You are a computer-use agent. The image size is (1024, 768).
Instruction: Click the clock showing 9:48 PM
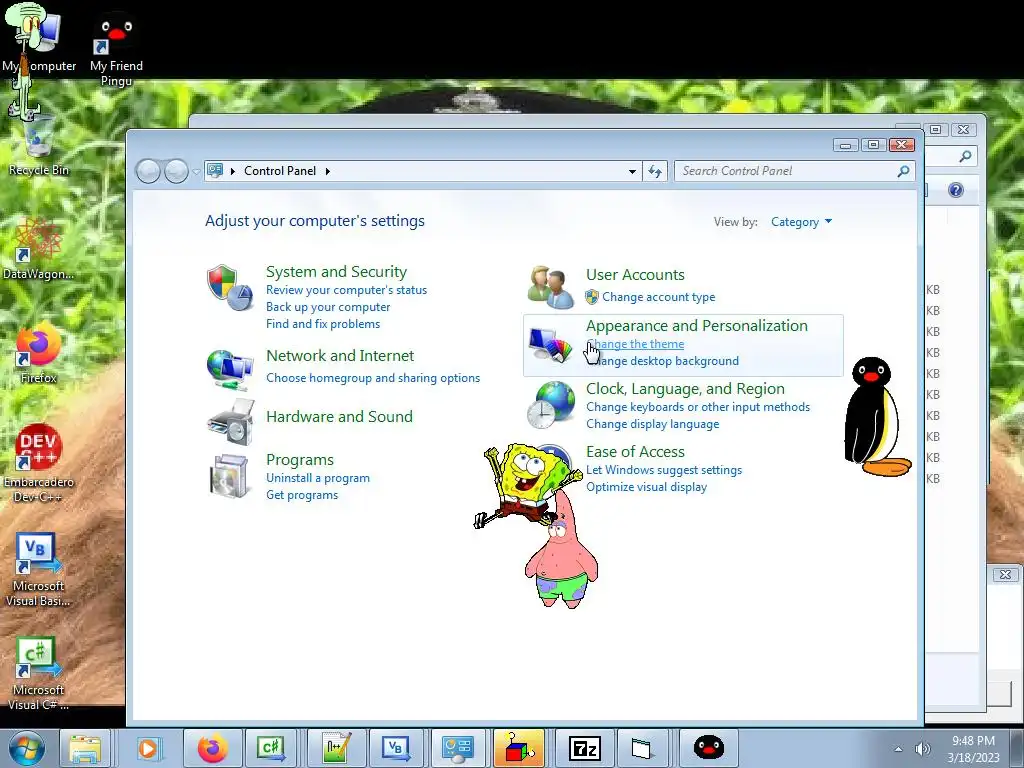click(x=973, y=741)
